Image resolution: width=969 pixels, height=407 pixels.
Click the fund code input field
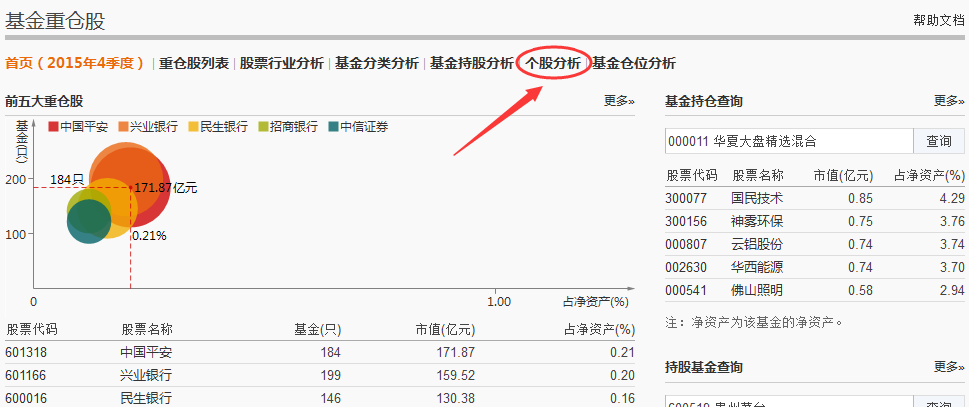789,141
